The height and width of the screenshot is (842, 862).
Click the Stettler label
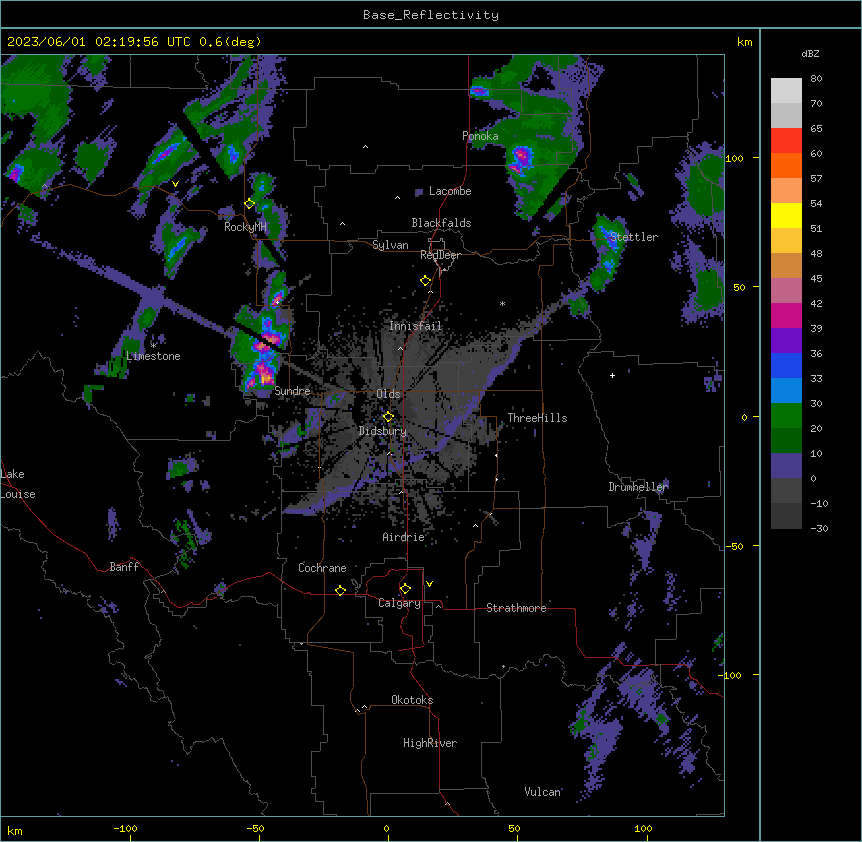point(634,237)
